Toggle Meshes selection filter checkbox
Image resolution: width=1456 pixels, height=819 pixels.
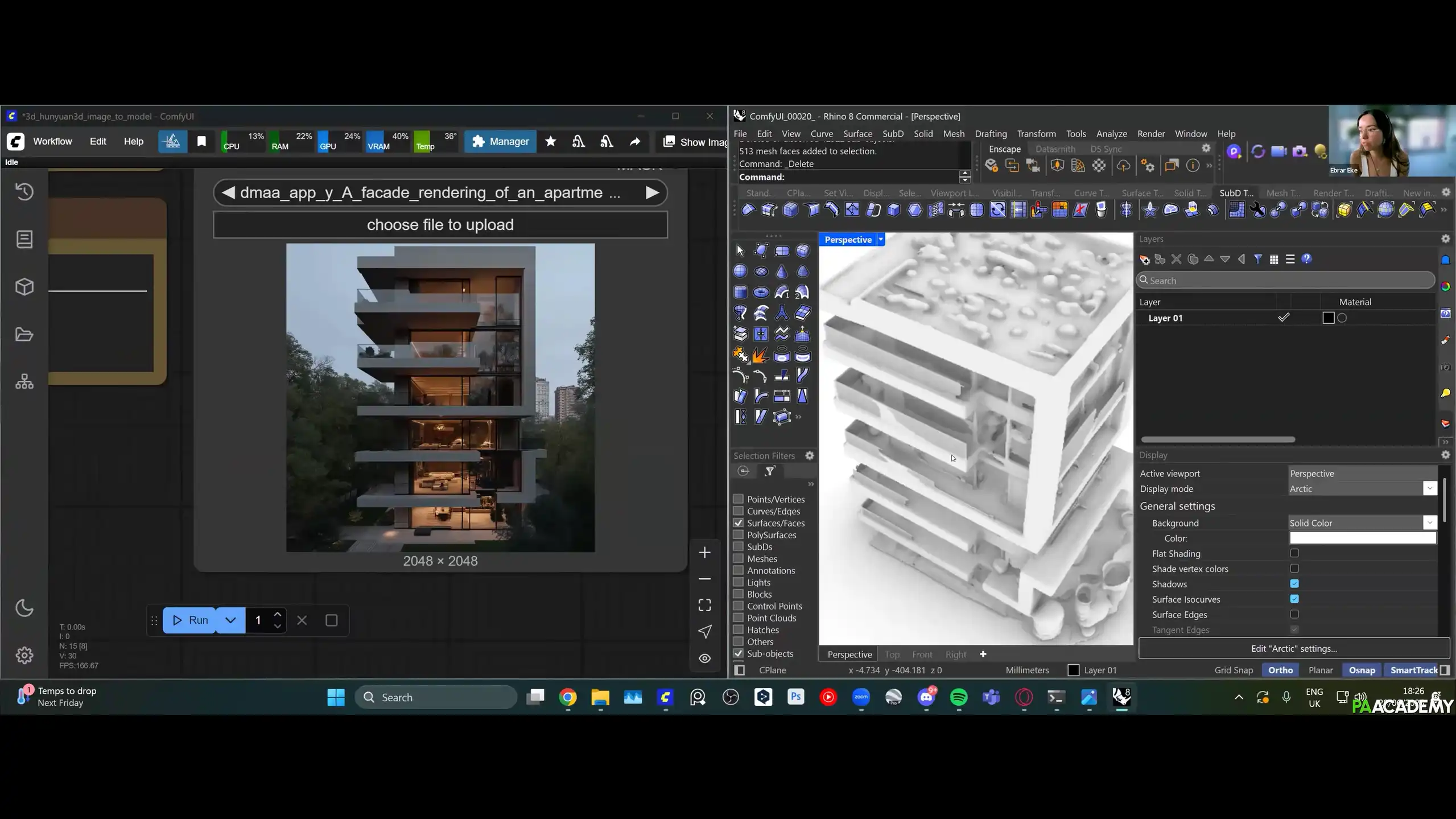[739, 558]
